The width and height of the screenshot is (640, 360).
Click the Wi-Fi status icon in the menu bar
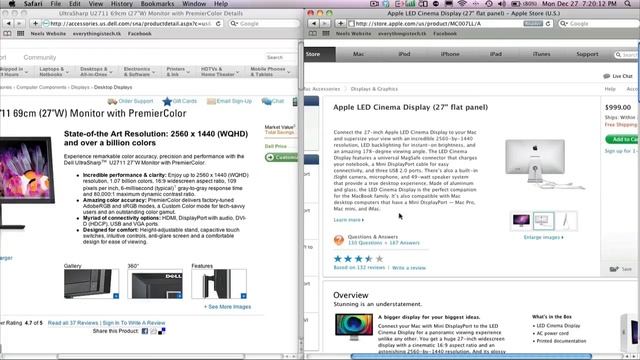point(462,4)
